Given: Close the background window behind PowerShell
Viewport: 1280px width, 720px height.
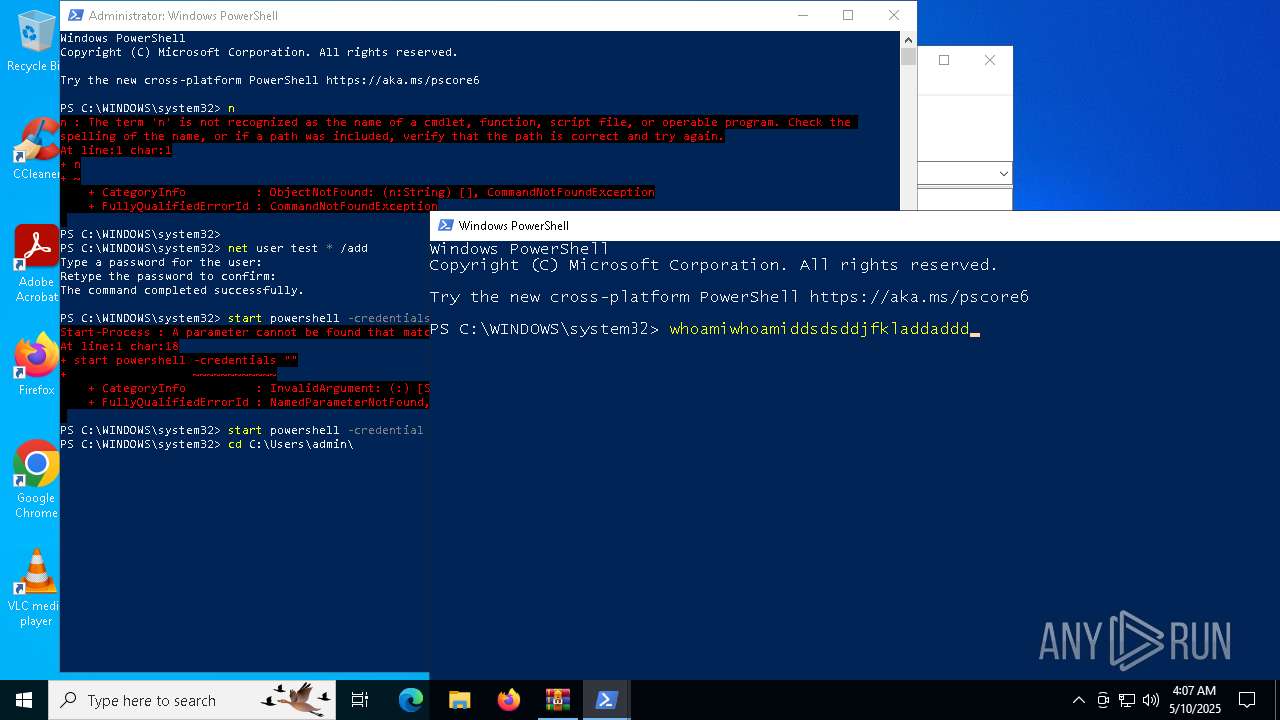Looking at the screenshot, I should (990, 60).
